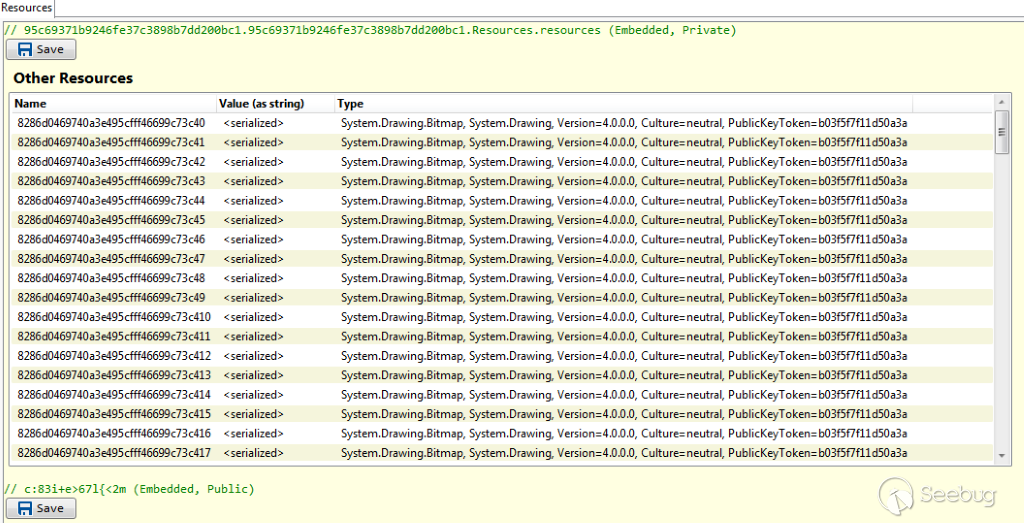Switch to the Resources tab
The height and width of the screenshot is (523, 1024).
[x=27, y=8]
